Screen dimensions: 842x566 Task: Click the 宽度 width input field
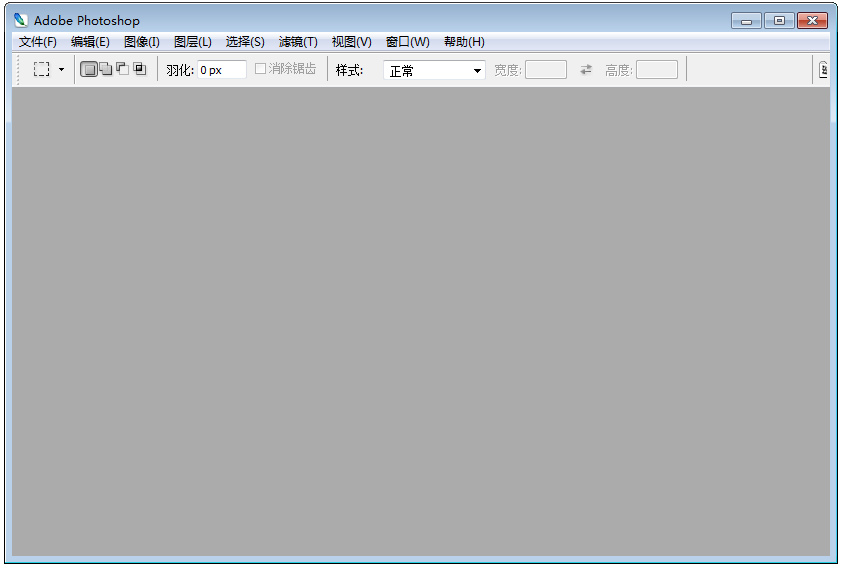[546, 70]
